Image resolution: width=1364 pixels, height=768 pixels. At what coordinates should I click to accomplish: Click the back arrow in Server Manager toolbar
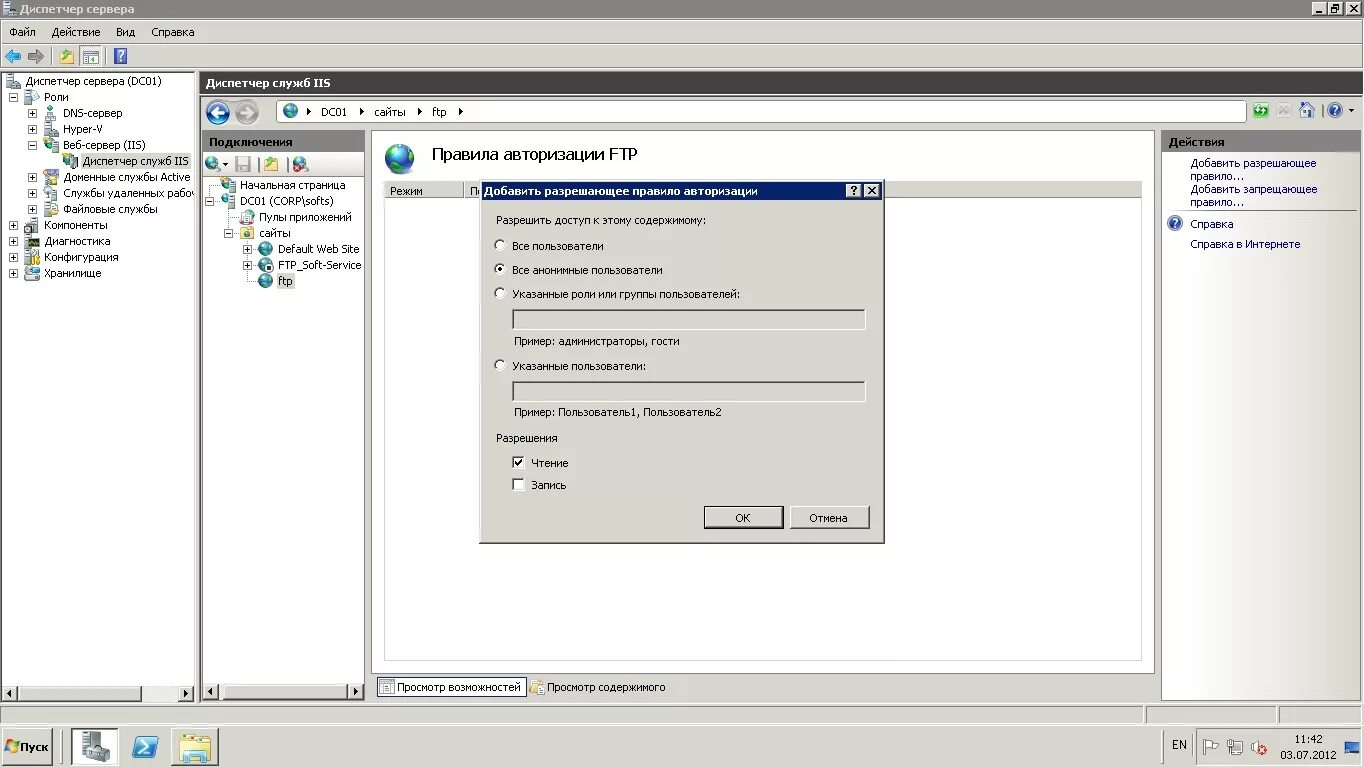(x=13, y=56)
